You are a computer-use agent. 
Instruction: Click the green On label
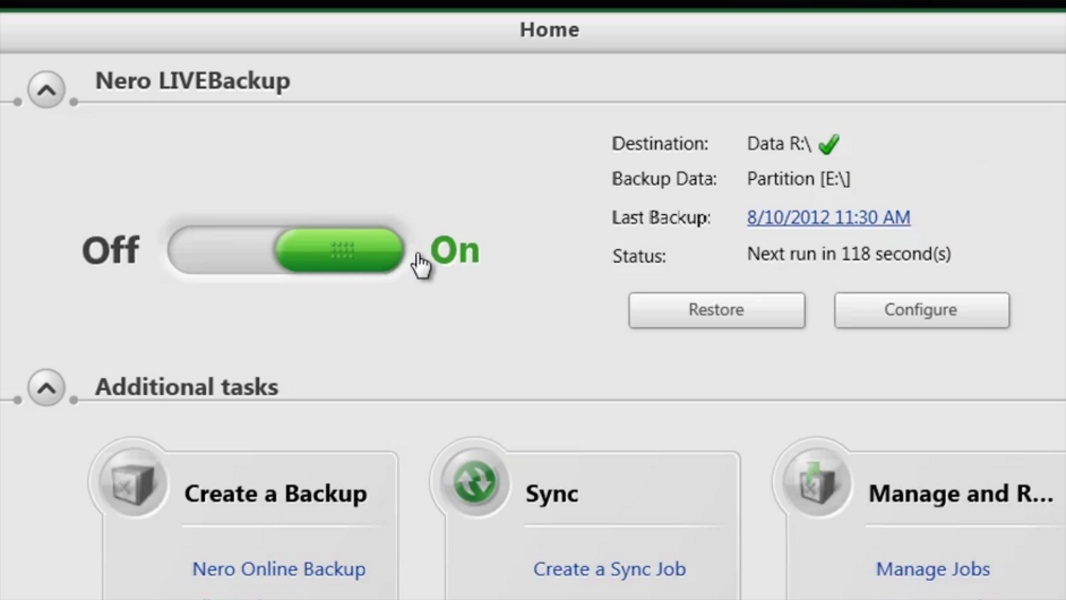click(455, 250)
